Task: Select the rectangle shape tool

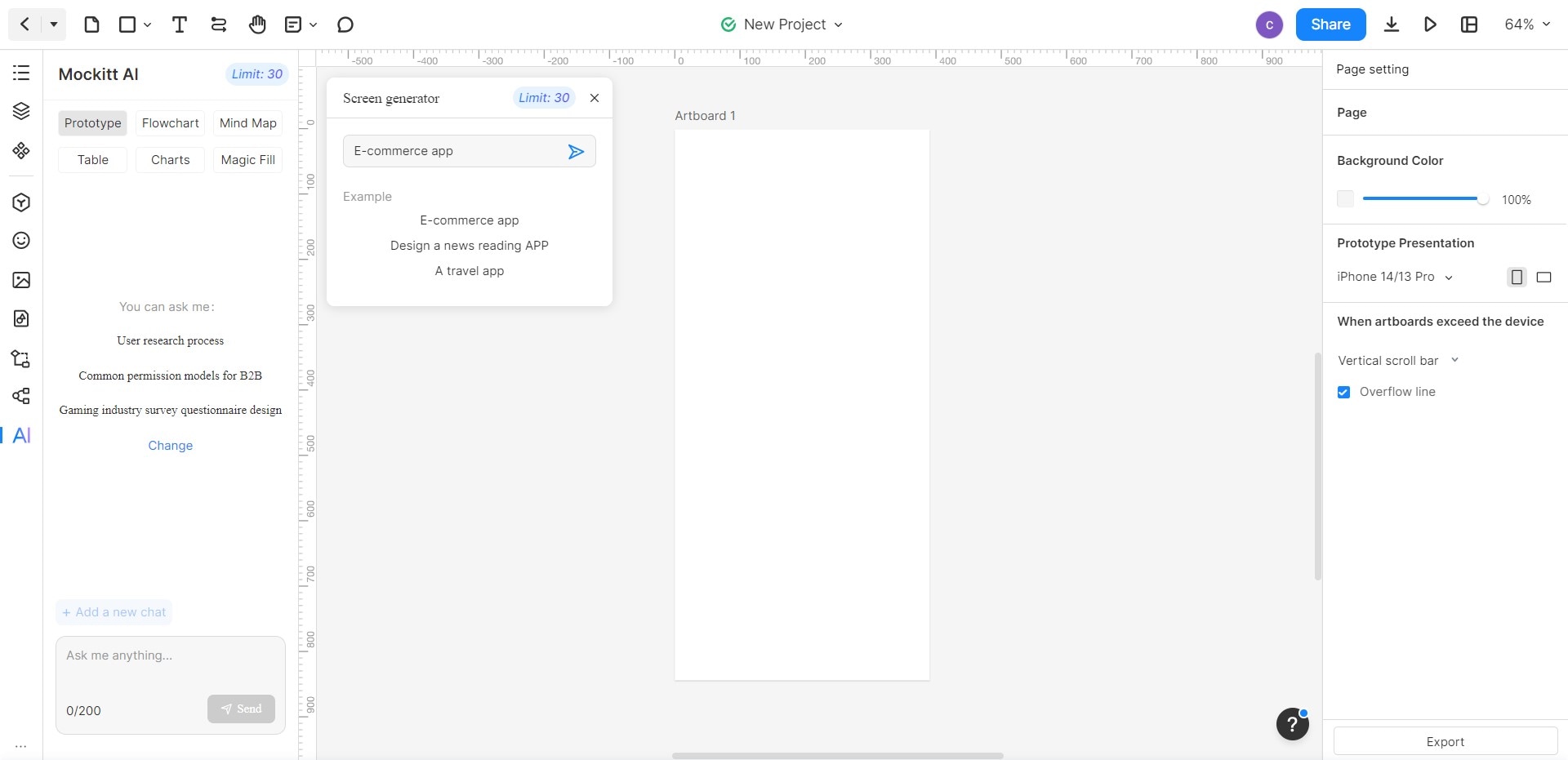Action: click(127, 24)
